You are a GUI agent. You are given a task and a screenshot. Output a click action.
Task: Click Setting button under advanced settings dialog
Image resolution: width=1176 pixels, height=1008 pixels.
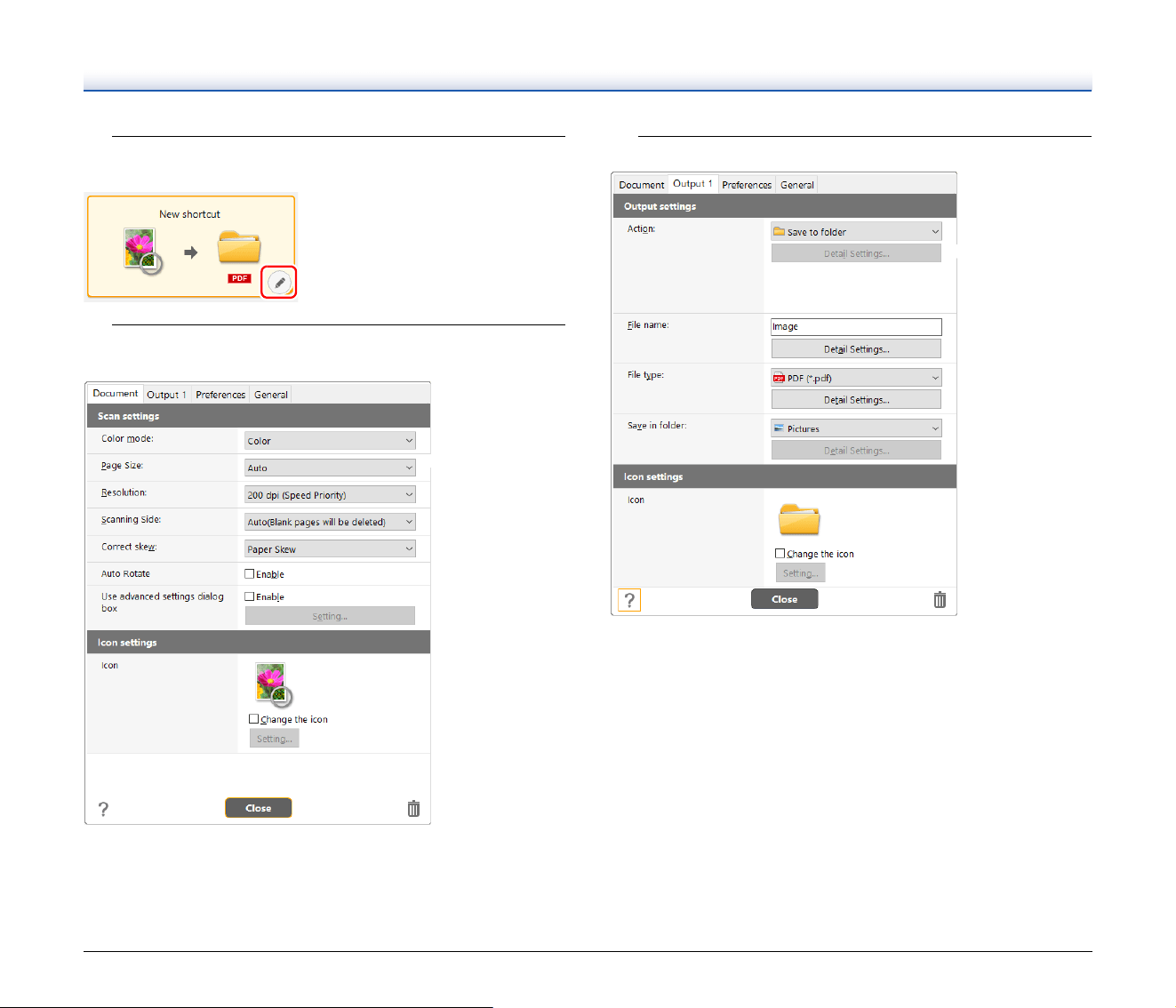[x=330, y=616]
